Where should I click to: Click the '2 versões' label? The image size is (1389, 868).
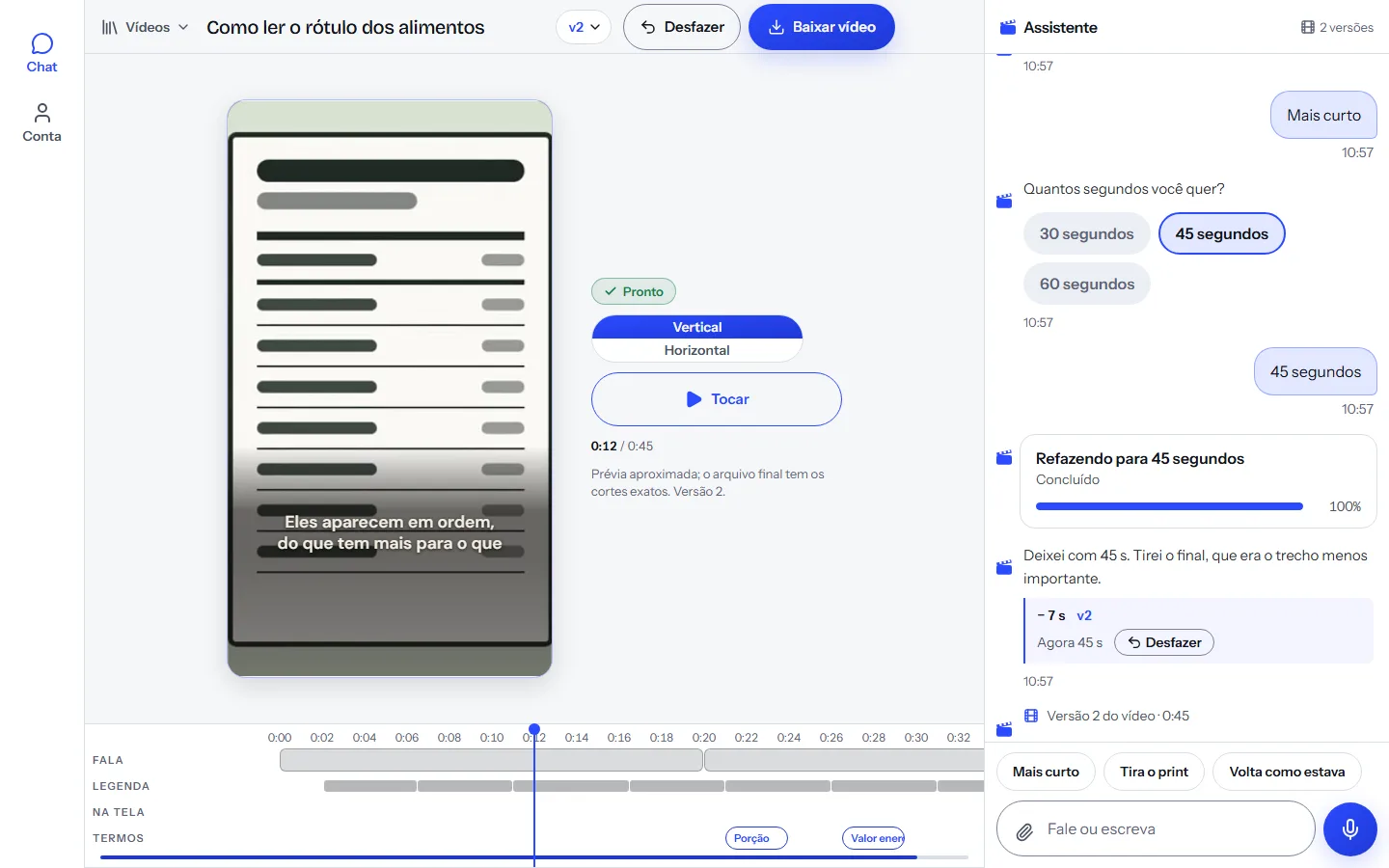[1347, 28]
